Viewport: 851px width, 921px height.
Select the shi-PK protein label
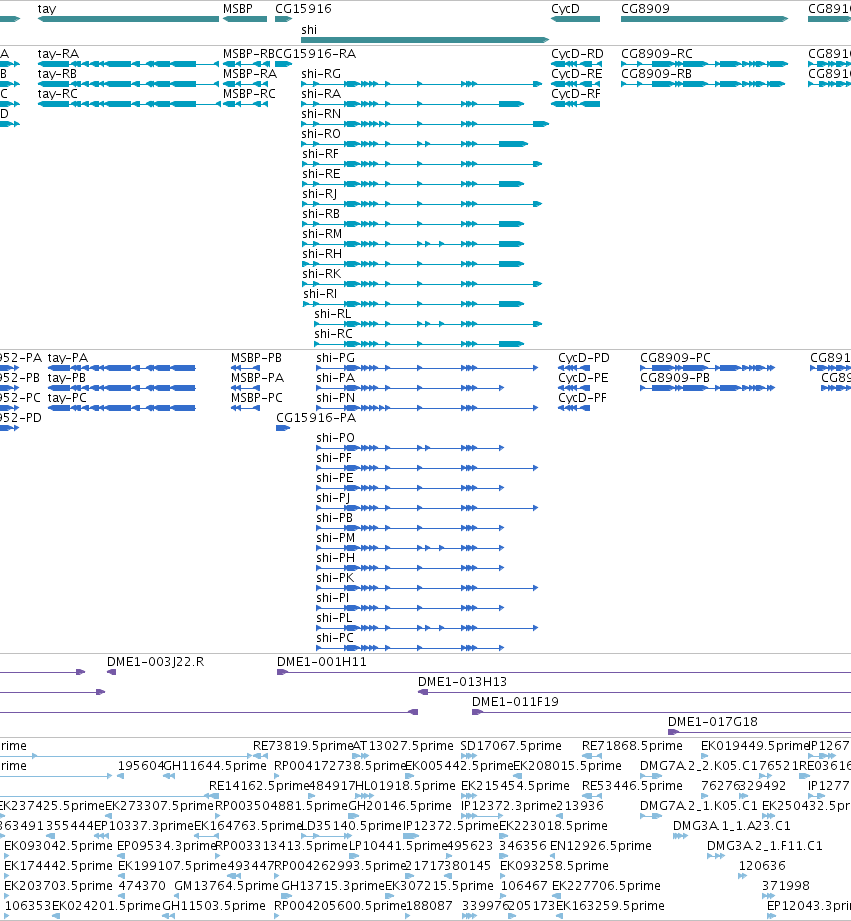point(335,578)
